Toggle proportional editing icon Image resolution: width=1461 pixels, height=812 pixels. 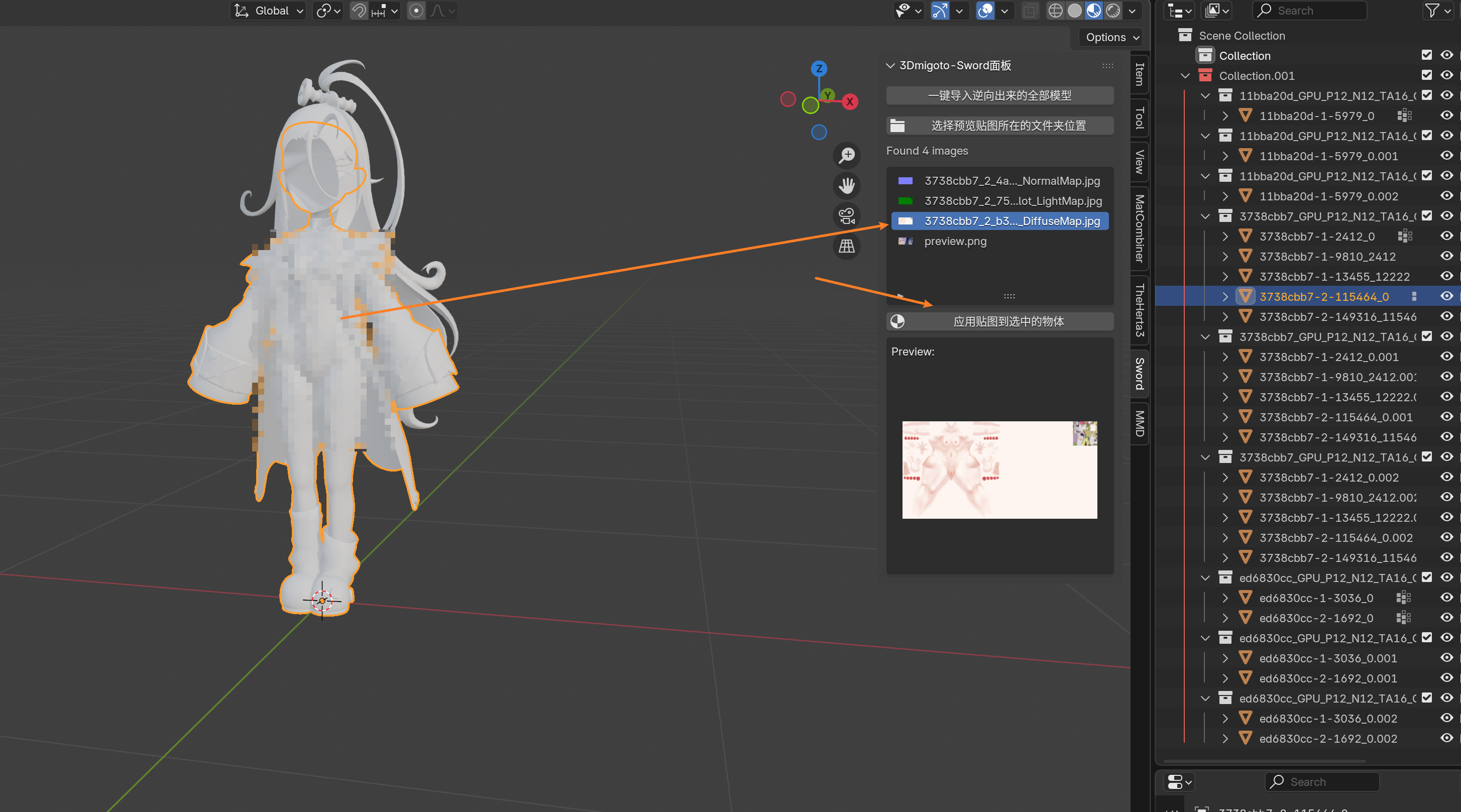416,11
